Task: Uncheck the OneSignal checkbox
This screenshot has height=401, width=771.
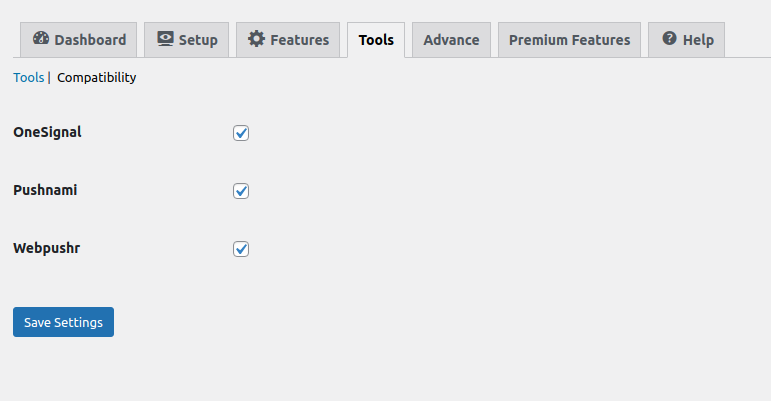Action: click(241, 133)
